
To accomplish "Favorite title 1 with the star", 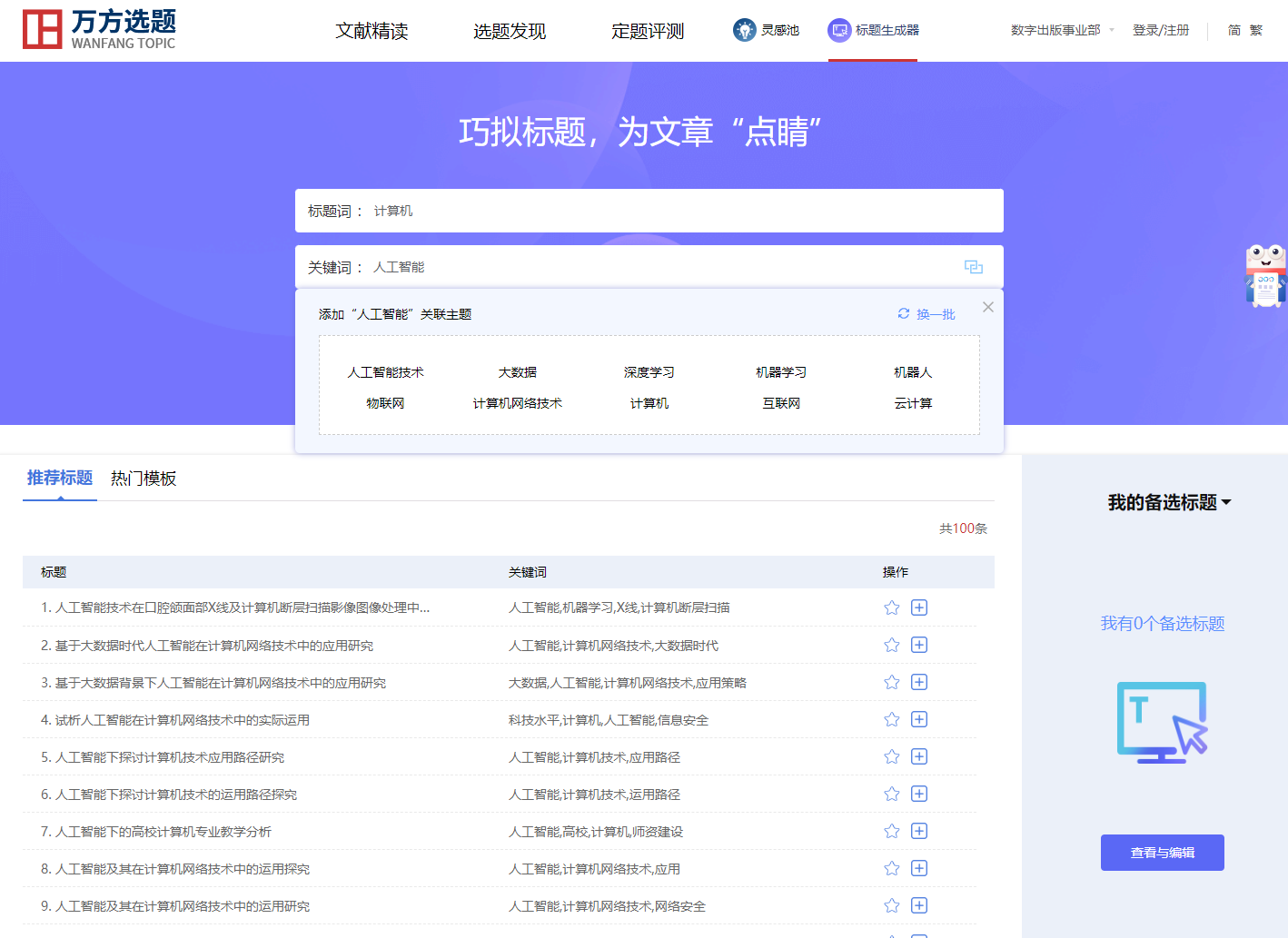I will click(892, 607).
